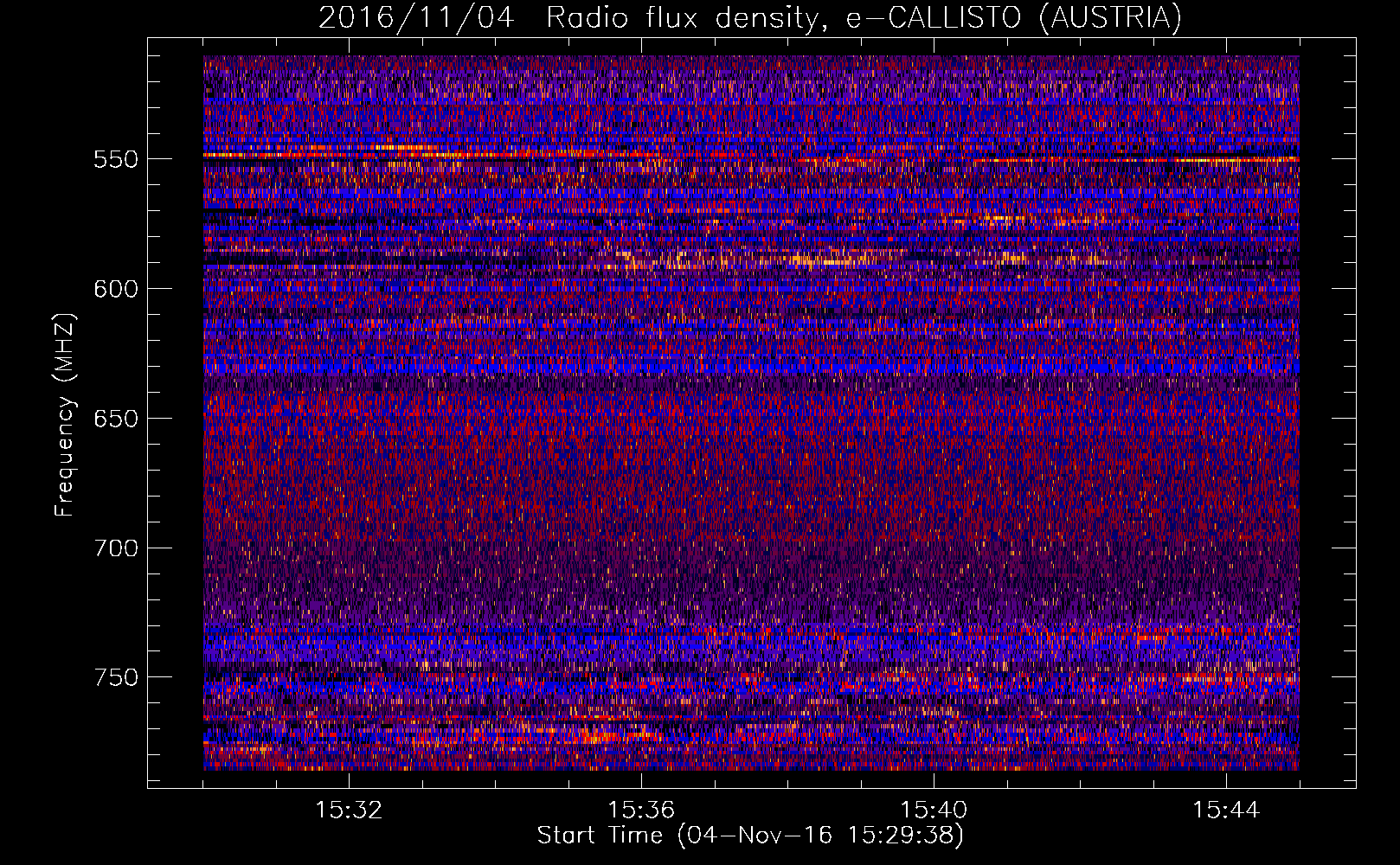Select the Frequency (MHZ) axis label
1400x865 pixels.
(65, 414)
